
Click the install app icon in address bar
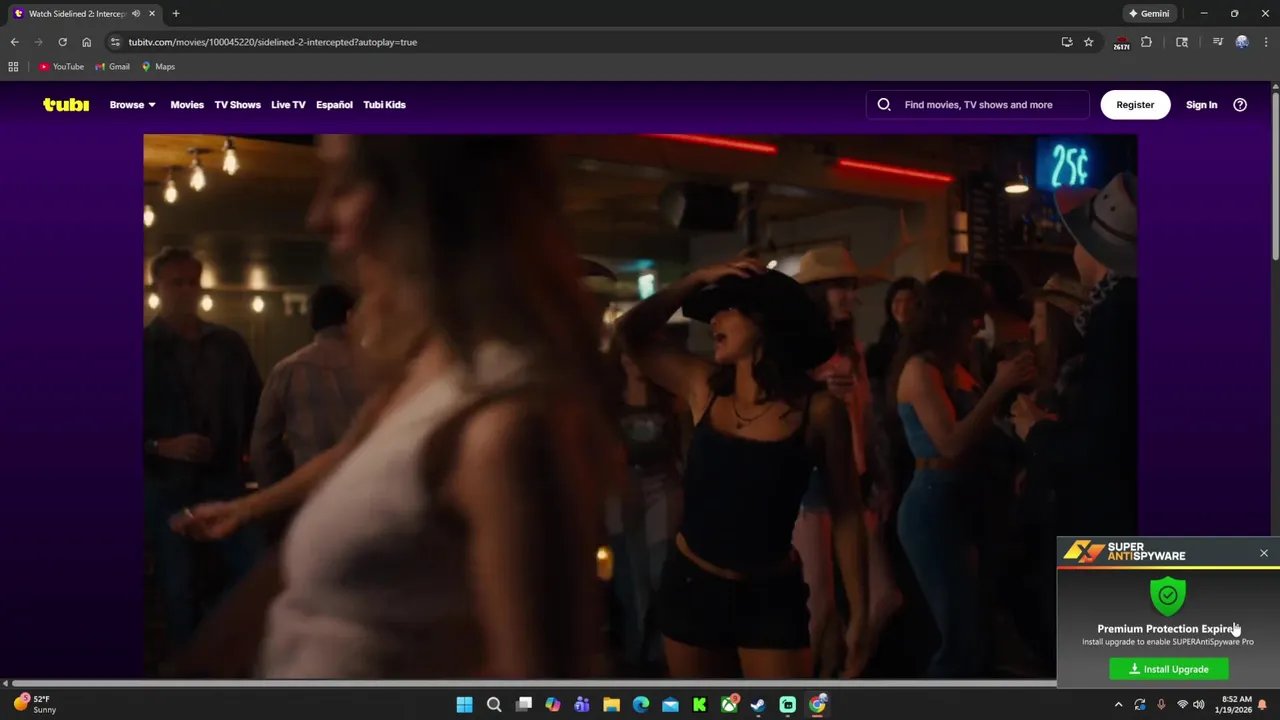click(x=1067, y=42)
